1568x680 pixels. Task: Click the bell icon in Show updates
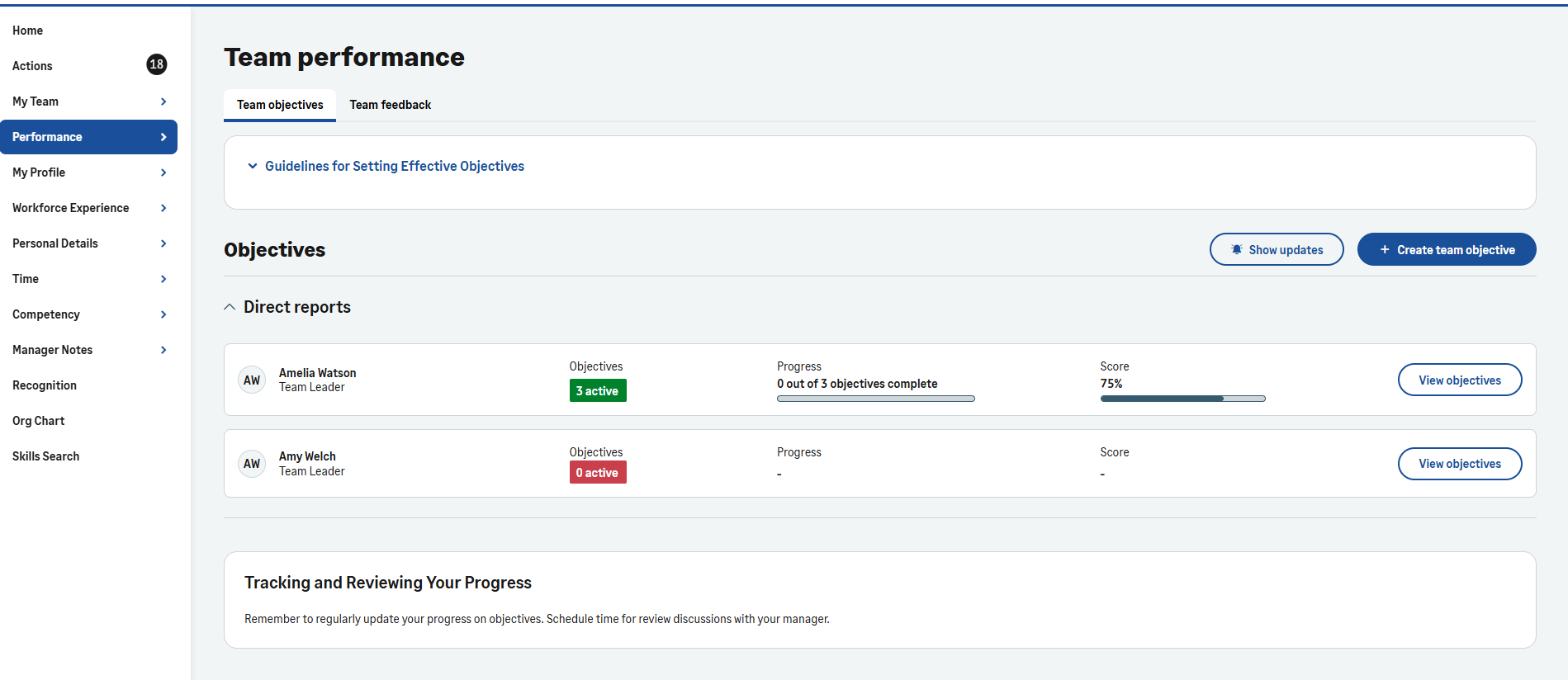tap(1236, 249)
